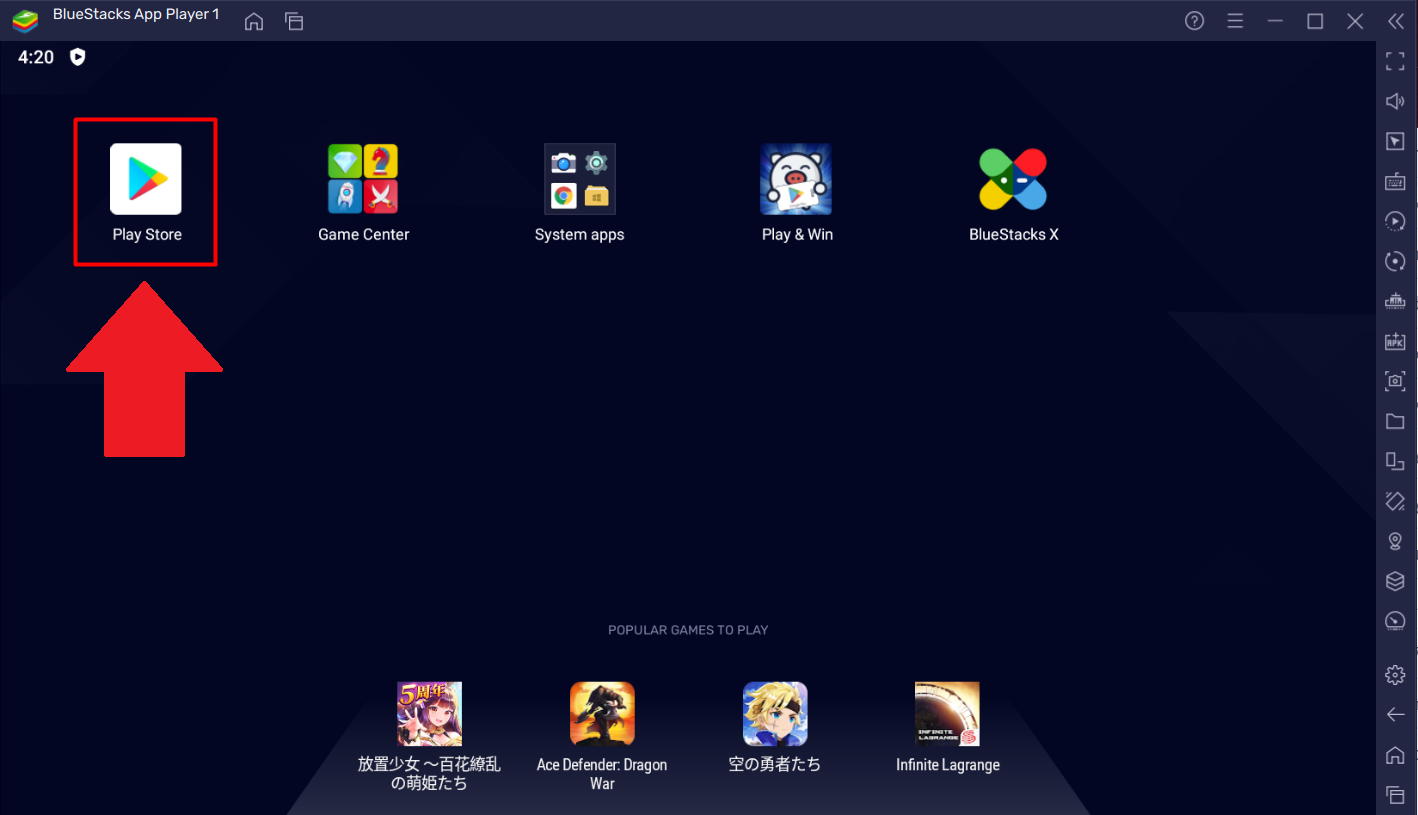Click the 4:20 clock text
The height and width of the screenshot is (815, 1418).
point(36,57)
